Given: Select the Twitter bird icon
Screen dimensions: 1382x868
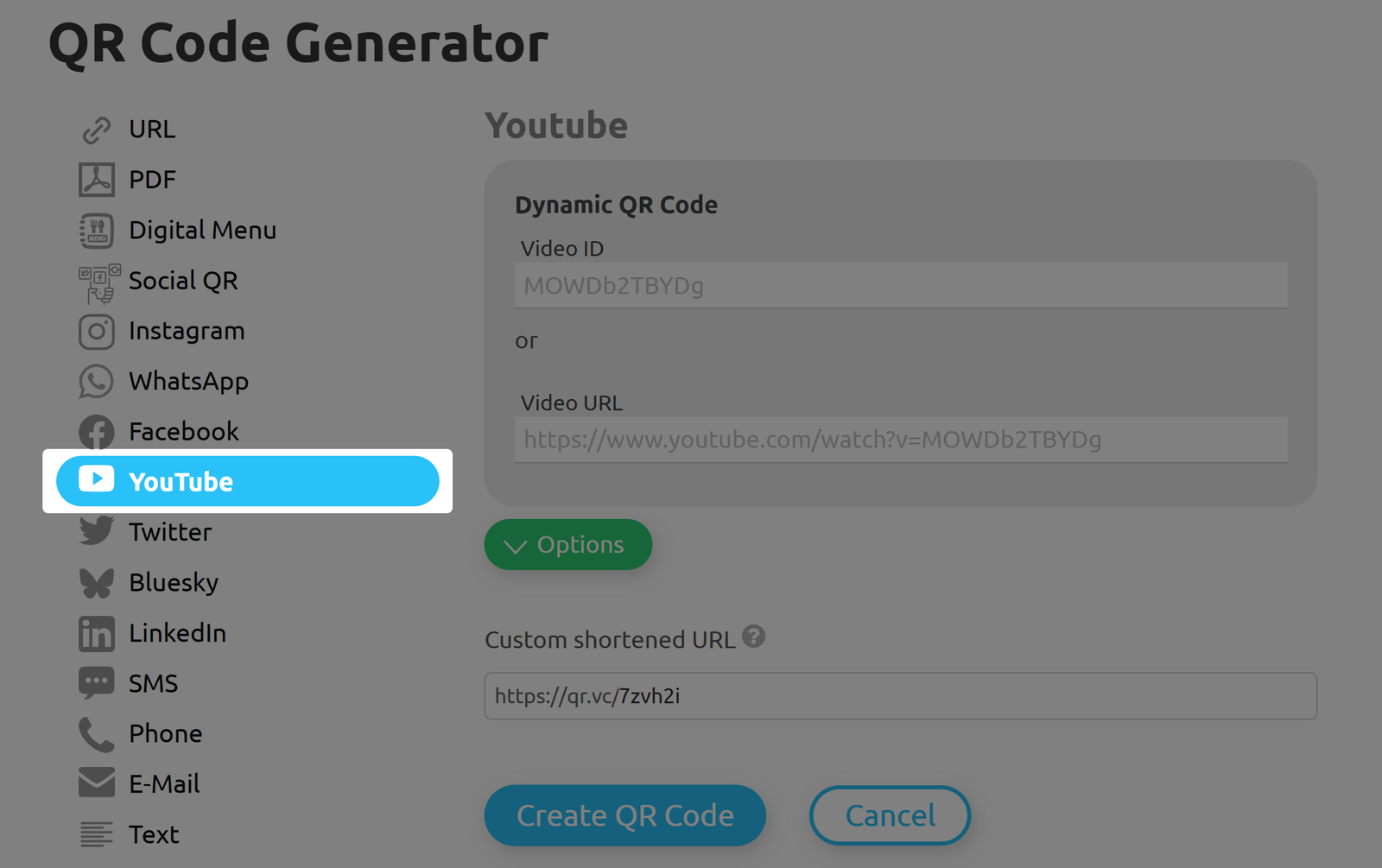Looking at the screenshot, I should [95, 531].
